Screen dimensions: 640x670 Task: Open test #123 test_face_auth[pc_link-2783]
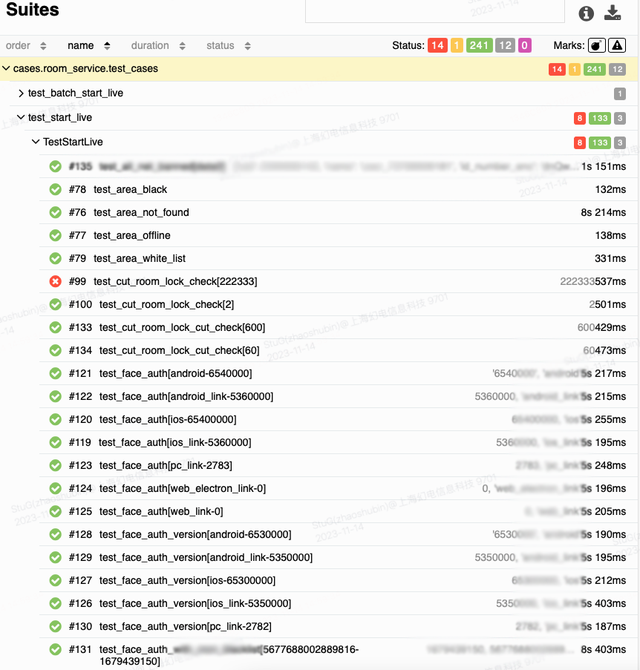(x=338, y=466)
